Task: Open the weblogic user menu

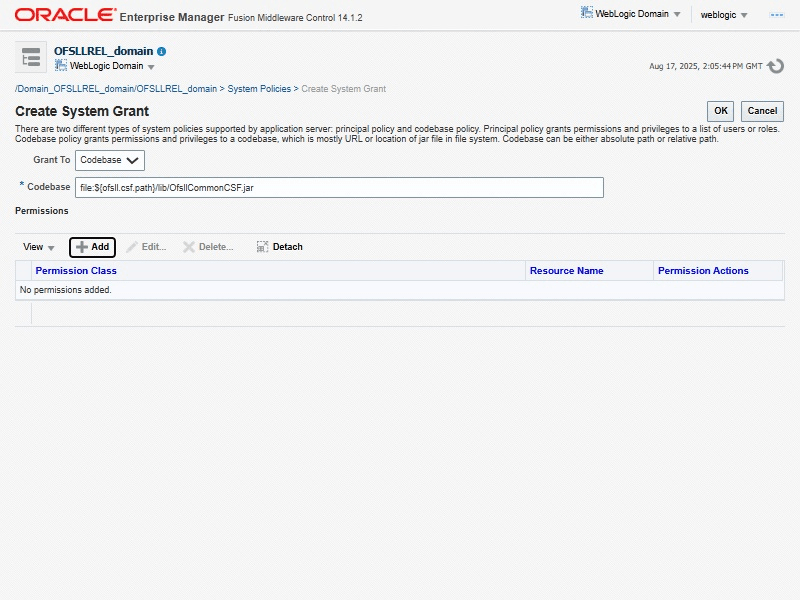Action: pos(724,15)
